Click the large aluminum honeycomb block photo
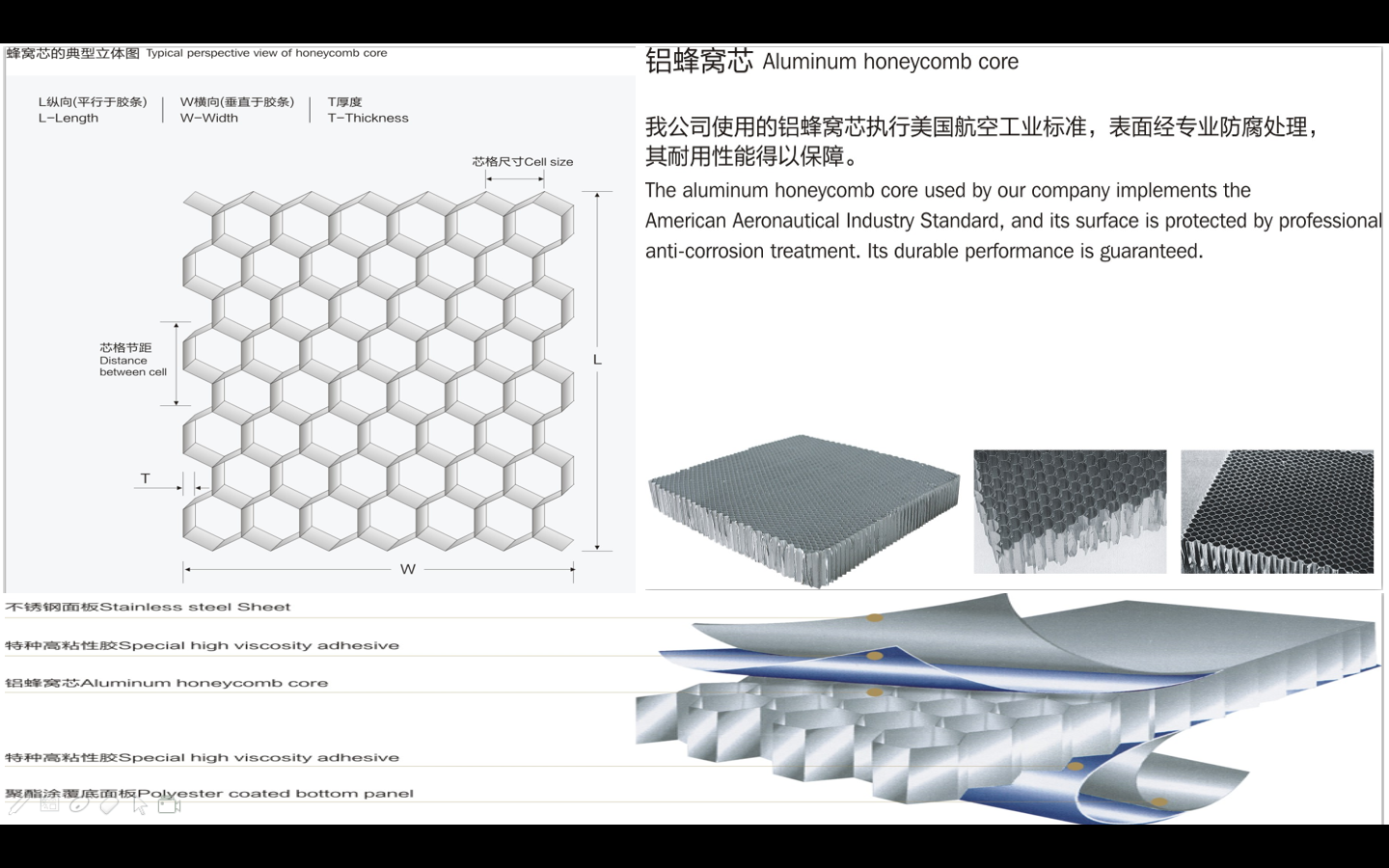Viewport: 1389px width, 868px height. [803, 510]
